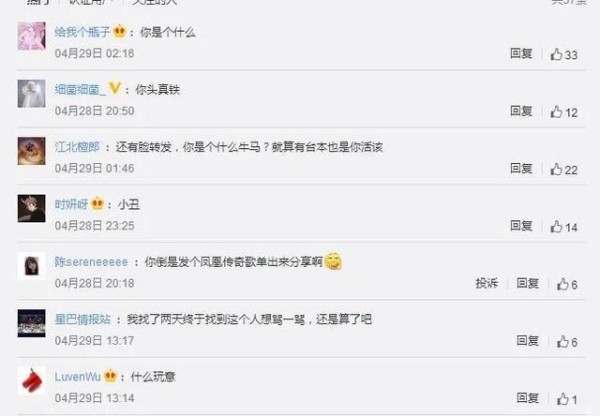Click the thumbs-up with 22 likes
Screen dimensions: 600x416
coord(564,170)
